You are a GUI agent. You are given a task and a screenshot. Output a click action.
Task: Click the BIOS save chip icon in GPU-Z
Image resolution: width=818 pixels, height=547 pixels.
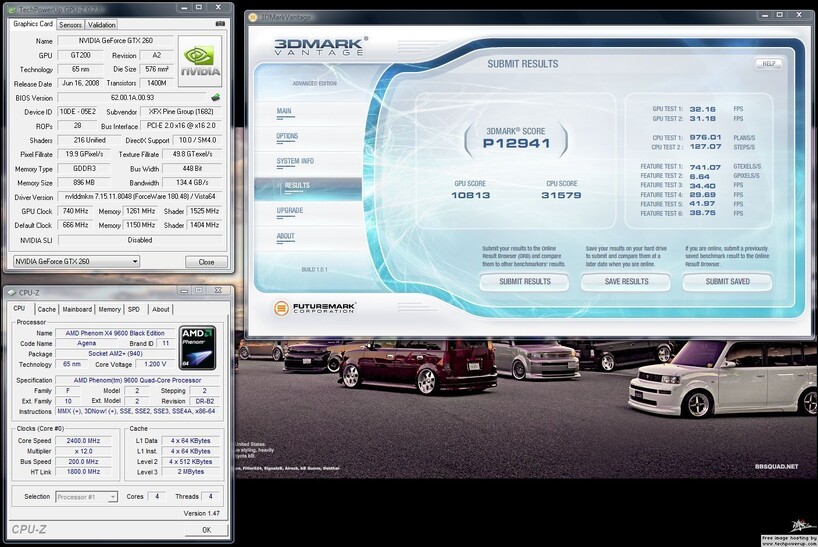pyautogui.click(x=215, y=98)
